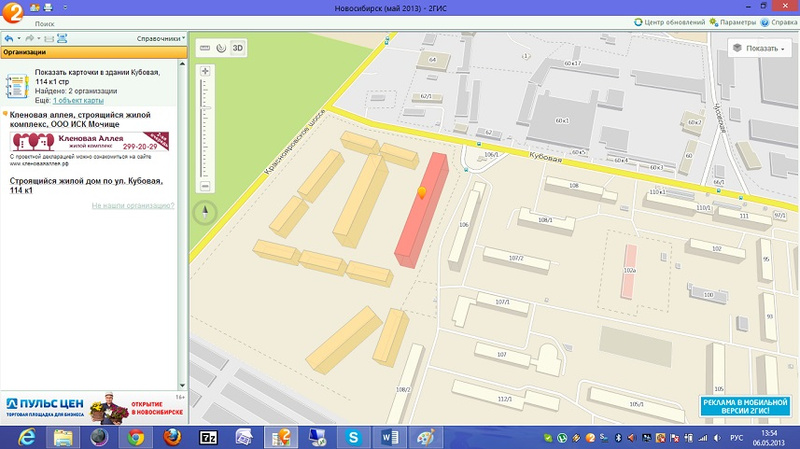Click the orange marker pin on map
This screenshot has width=800, height=449.
click(421, 192)
